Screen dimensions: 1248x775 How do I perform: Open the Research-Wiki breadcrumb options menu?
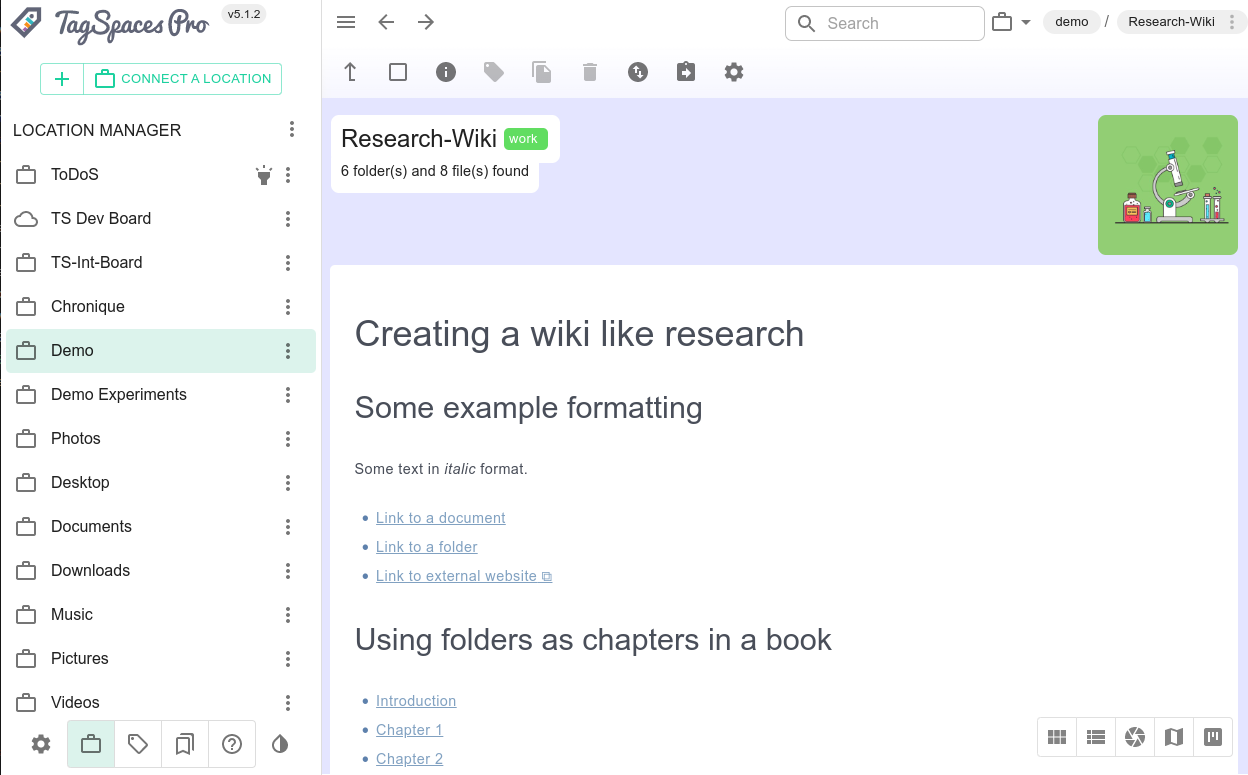pyautogui.click(x=1231, y=22)
